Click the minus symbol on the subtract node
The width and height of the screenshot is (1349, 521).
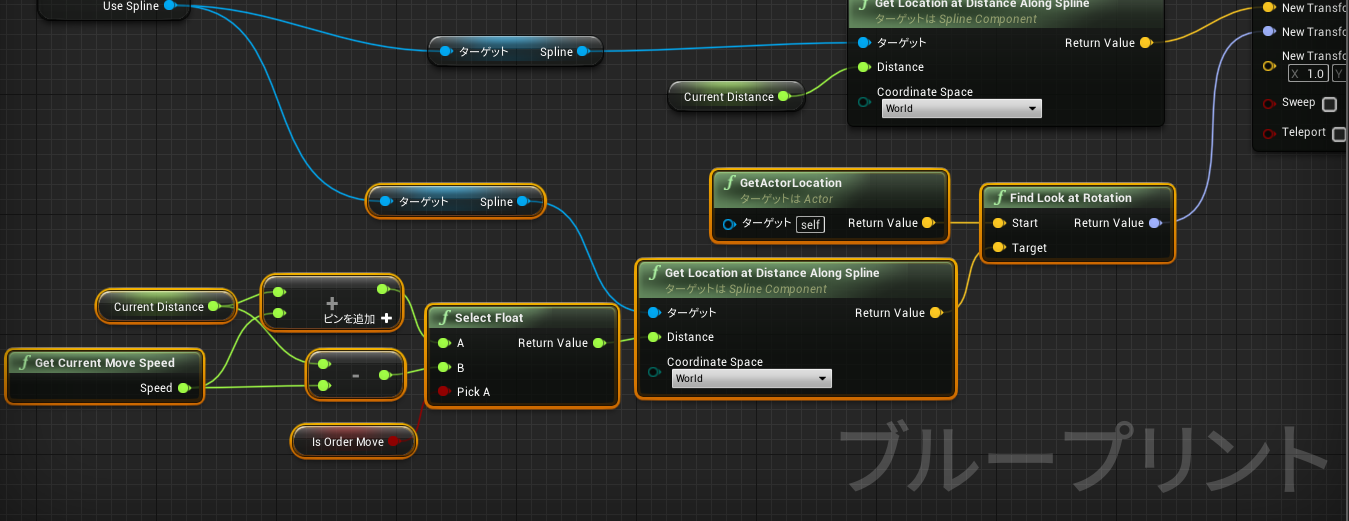[x=356, y=375]
